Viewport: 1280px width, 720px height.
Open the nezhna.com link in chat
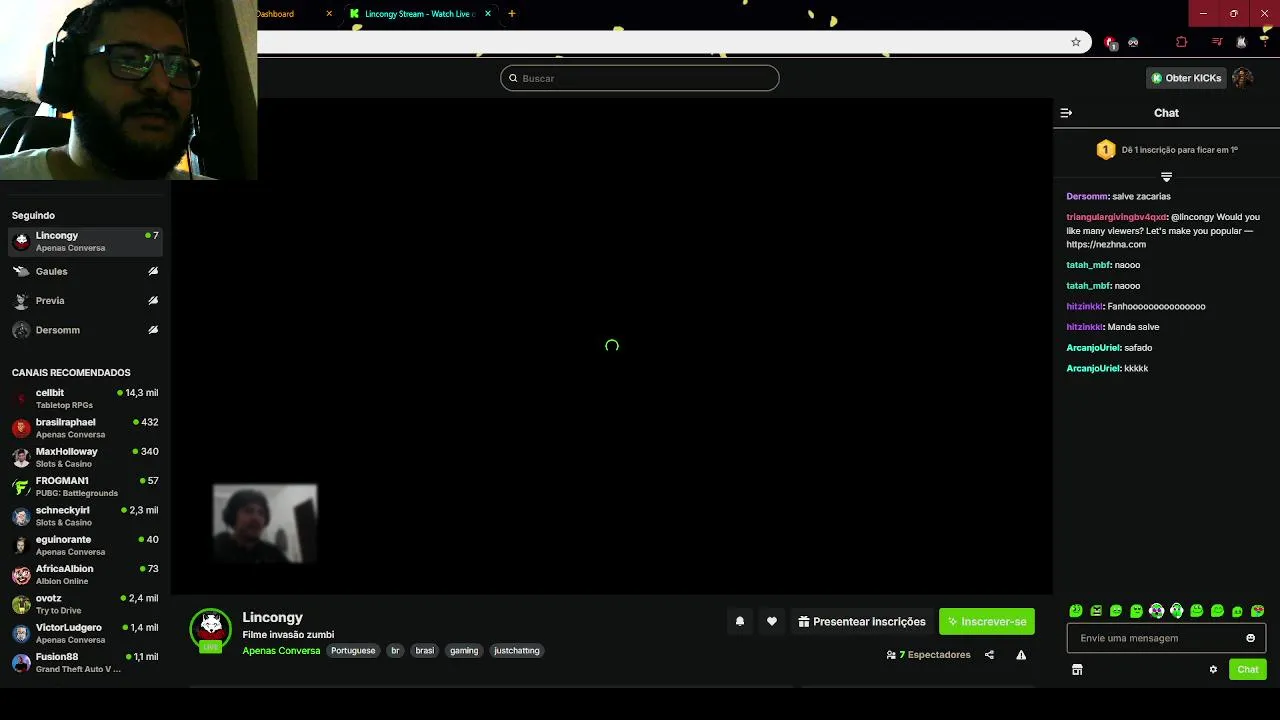tap(1106, 244)
